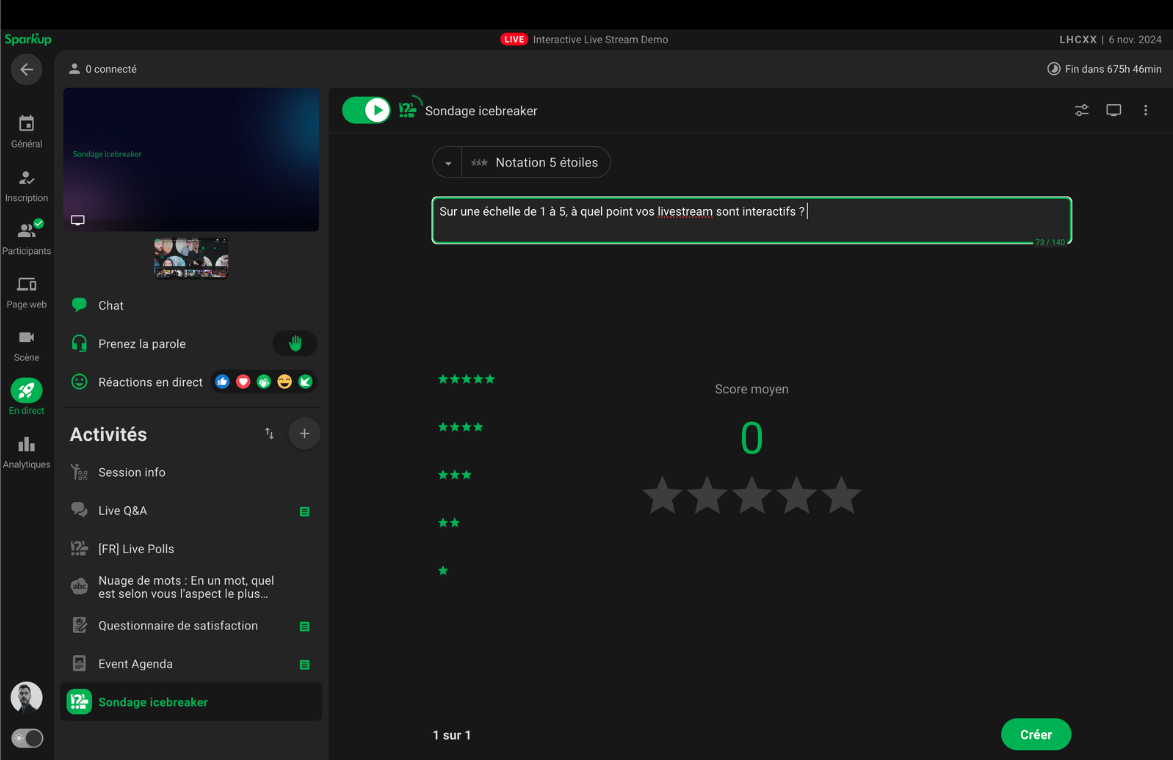Click the reorder activities arrows icon
The image size is (1173, 760).
[x=269, y=434]
